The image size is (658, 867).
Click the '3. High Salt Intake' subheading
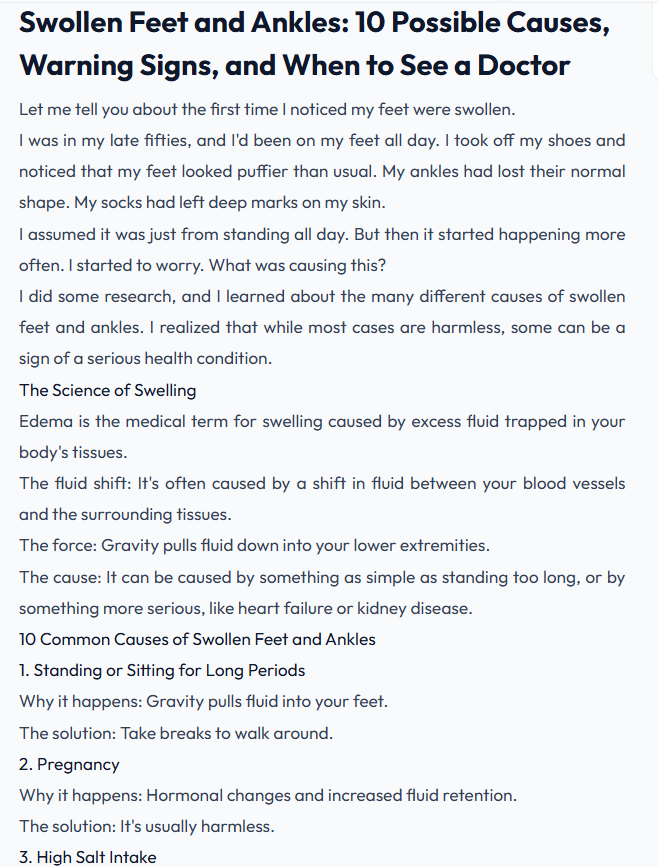[x=87, y=857]
